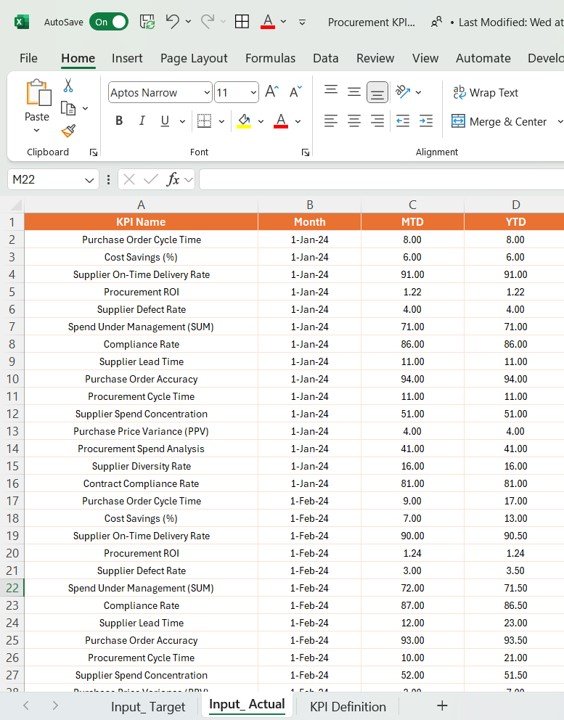Viewport: 564px width, 720px height.
Task: Toggle Bold formatting
Action: point(119,121)
